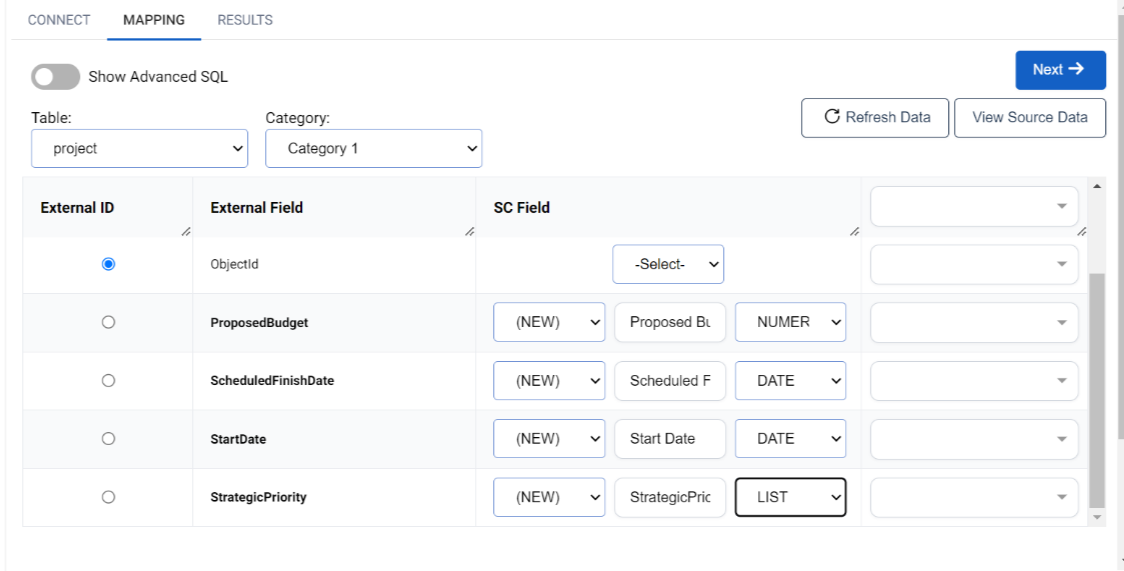Click the StrategicPric name input field
Image resolution: width=1124 pixels, height=571 pixels.
(x=670, y=496)
